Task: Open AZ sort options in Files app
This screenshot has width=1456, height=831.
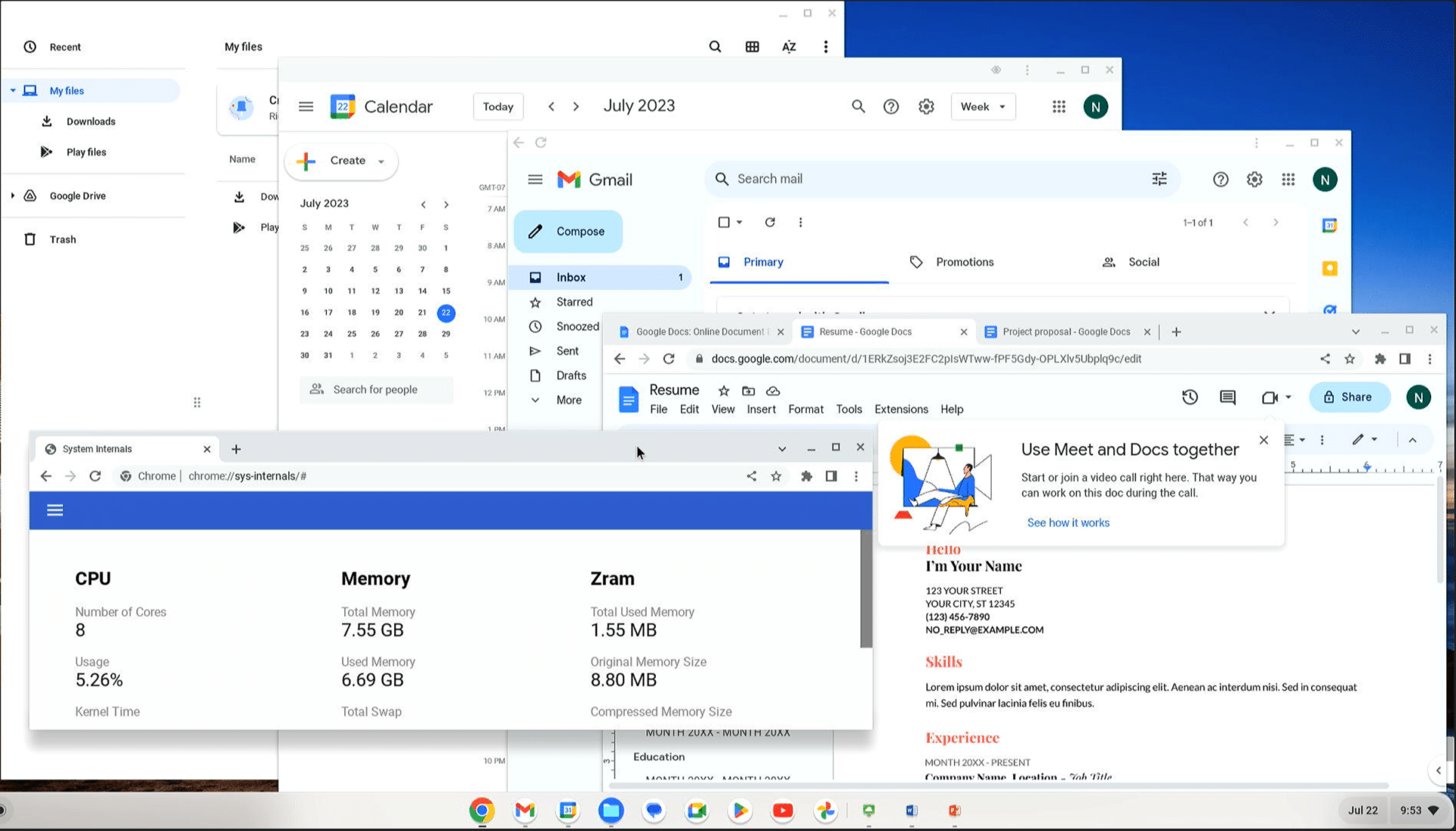Action: (x=789, y=47)
